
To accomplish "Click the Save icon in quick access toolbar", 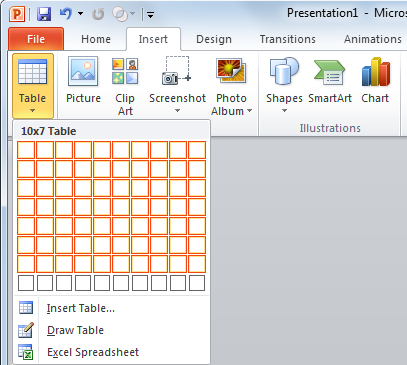I will coord(44,14).
